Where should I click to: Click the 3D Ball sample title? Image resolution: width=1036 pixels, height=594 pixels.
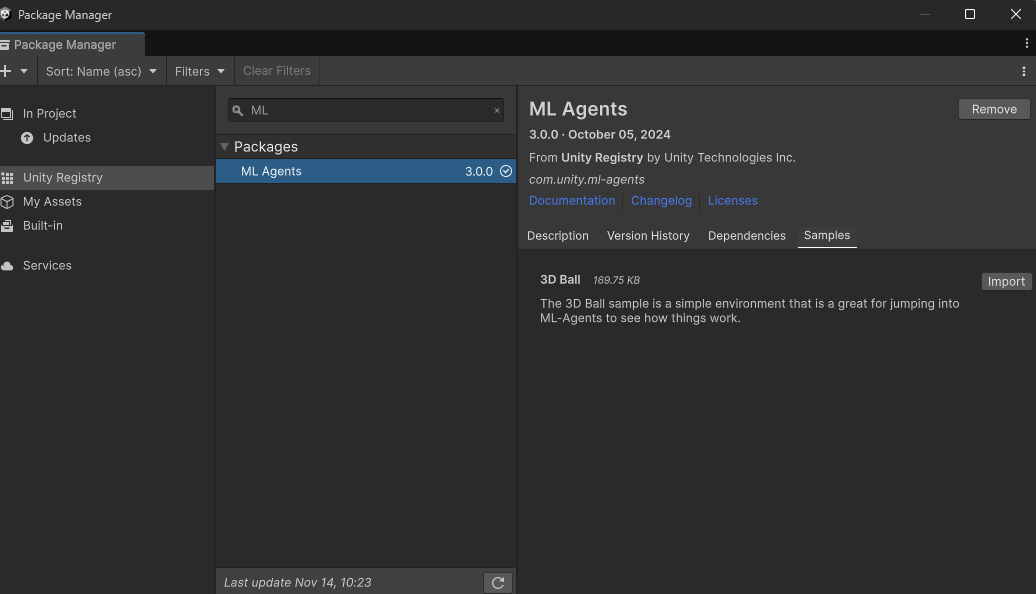click(x=560, y=279)
